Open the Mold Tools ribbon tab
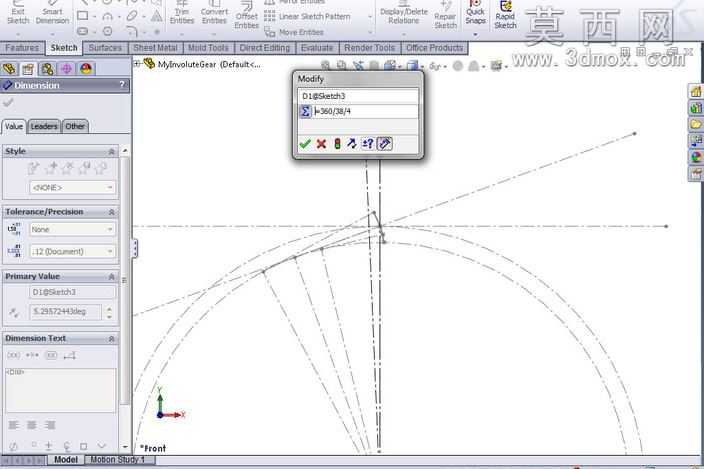Screen dimensions: 704x469 pos(208,48)
